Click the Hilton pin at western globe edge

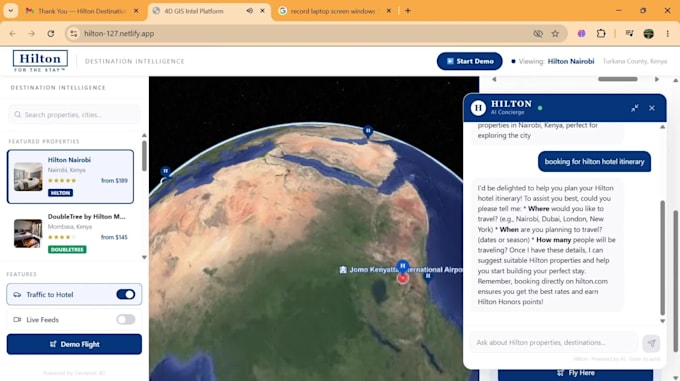165,172
